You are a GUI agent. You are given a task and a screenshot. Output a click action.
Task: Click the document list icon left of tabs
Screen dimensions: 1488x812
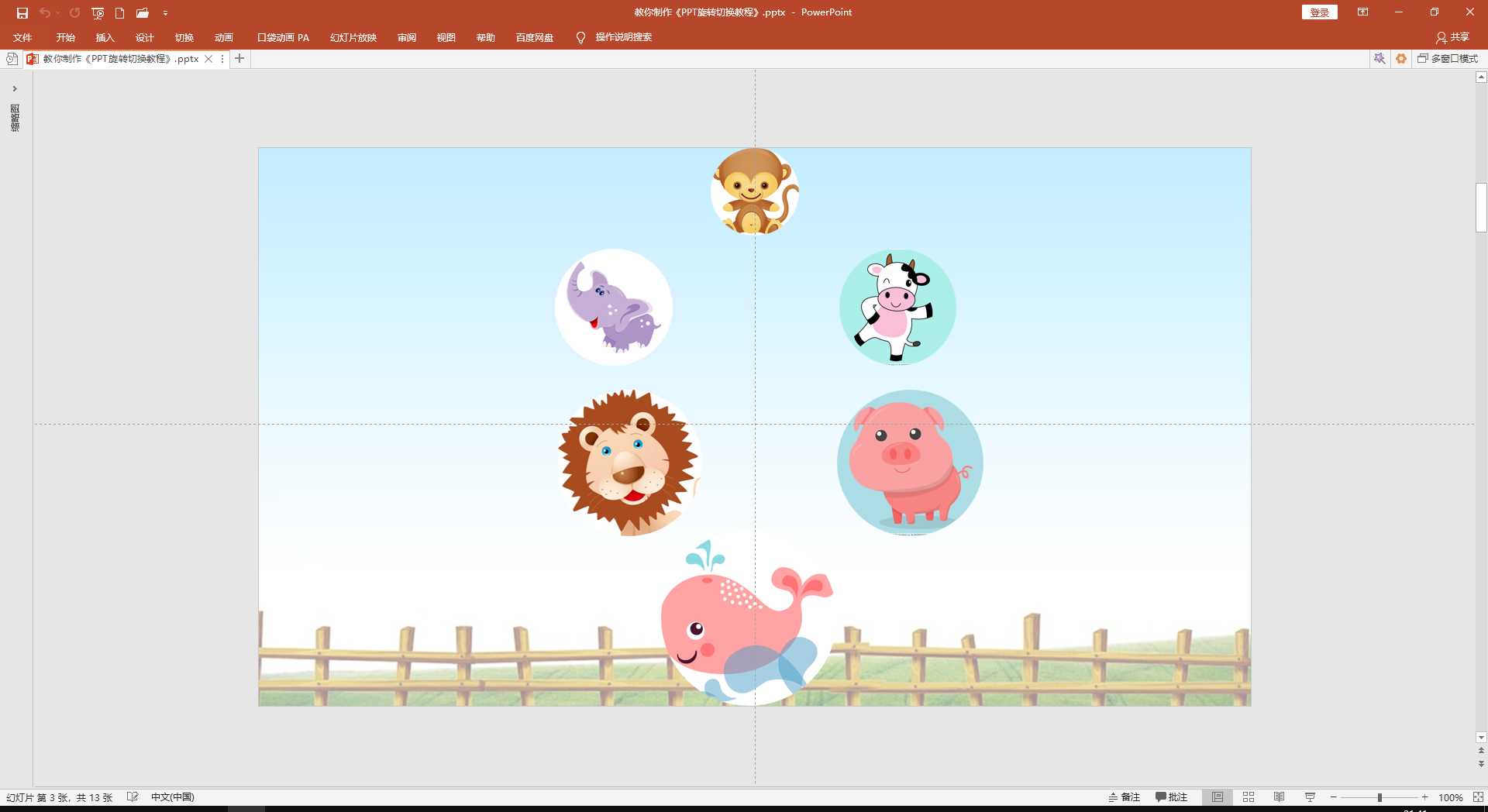[x=12, y=59]
